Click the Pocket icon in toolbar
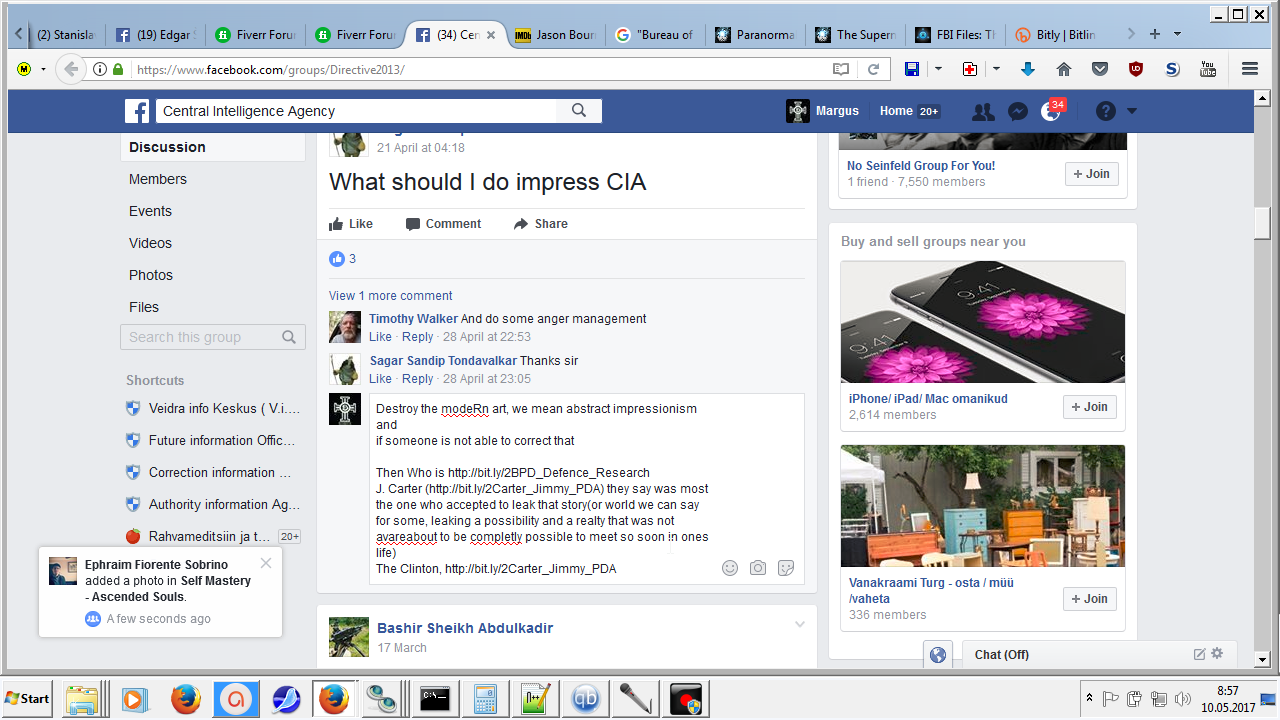Image resolution: width=1280 pixels, height=720 pixels. [x=1100, y=69]
